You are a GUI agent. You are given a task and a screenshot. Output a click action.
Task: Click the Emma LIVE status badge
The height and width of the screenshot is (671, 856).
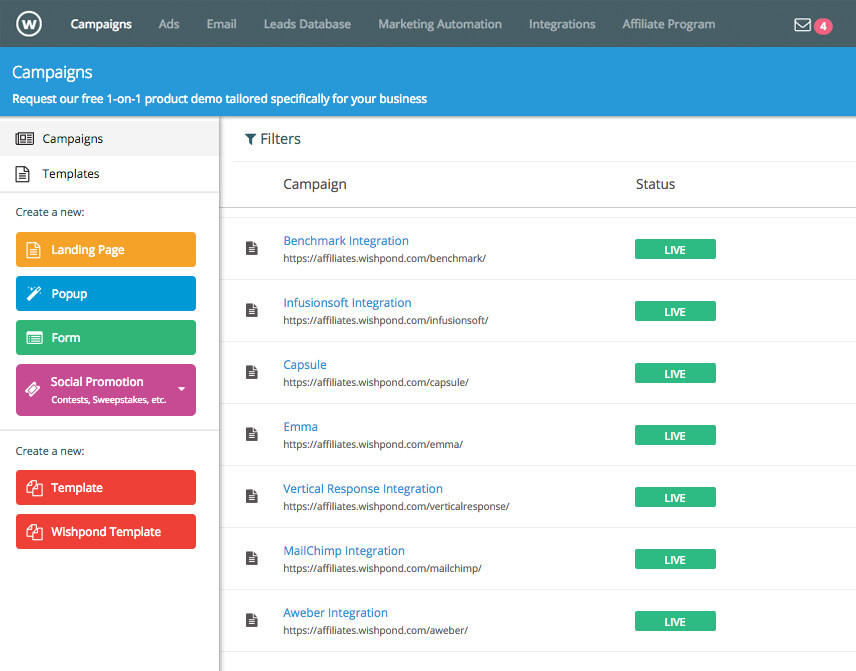click(675, 435)
